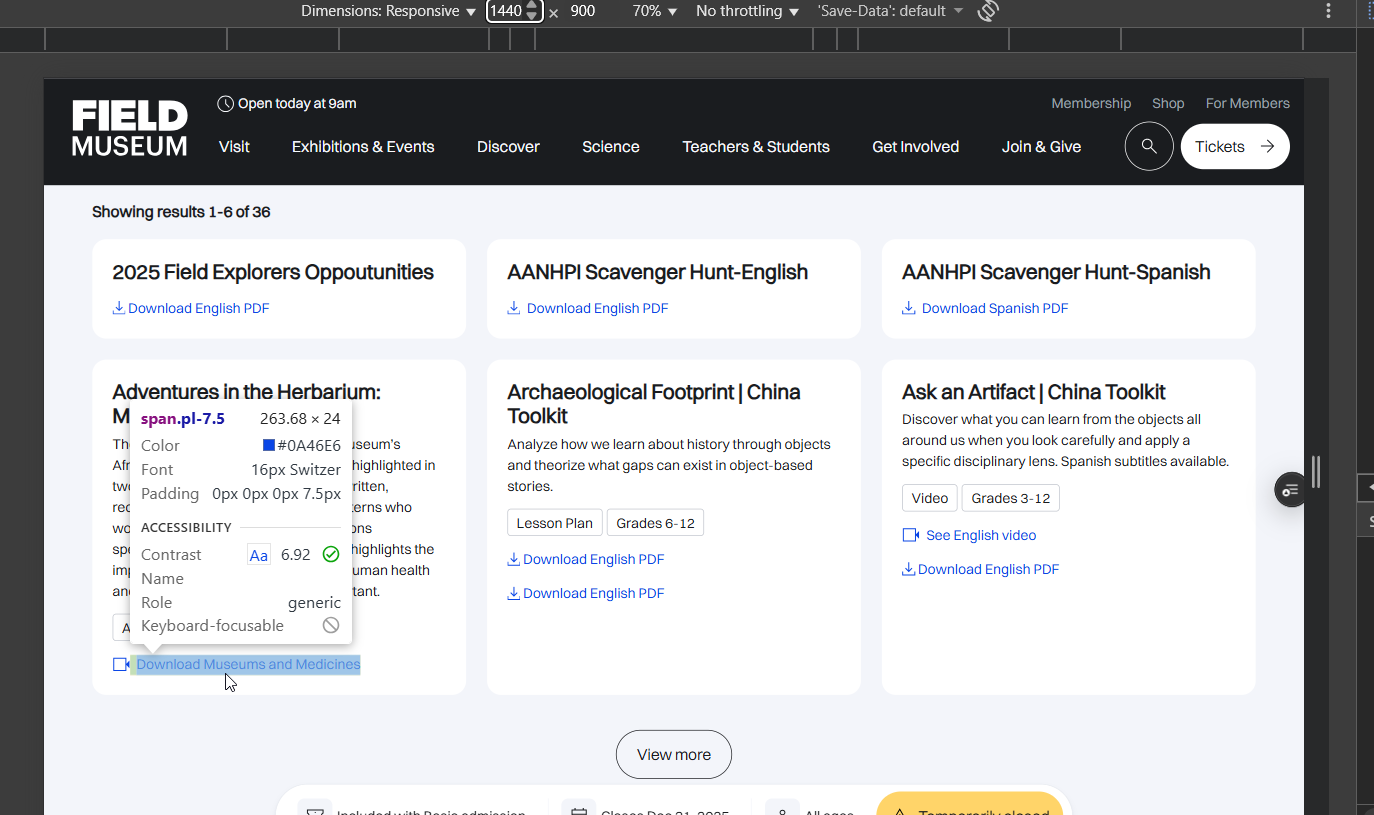The image size is (1374, 815).
Task: Click the description starting "Discover what you can learn"
Action: tap(1065, 440)
